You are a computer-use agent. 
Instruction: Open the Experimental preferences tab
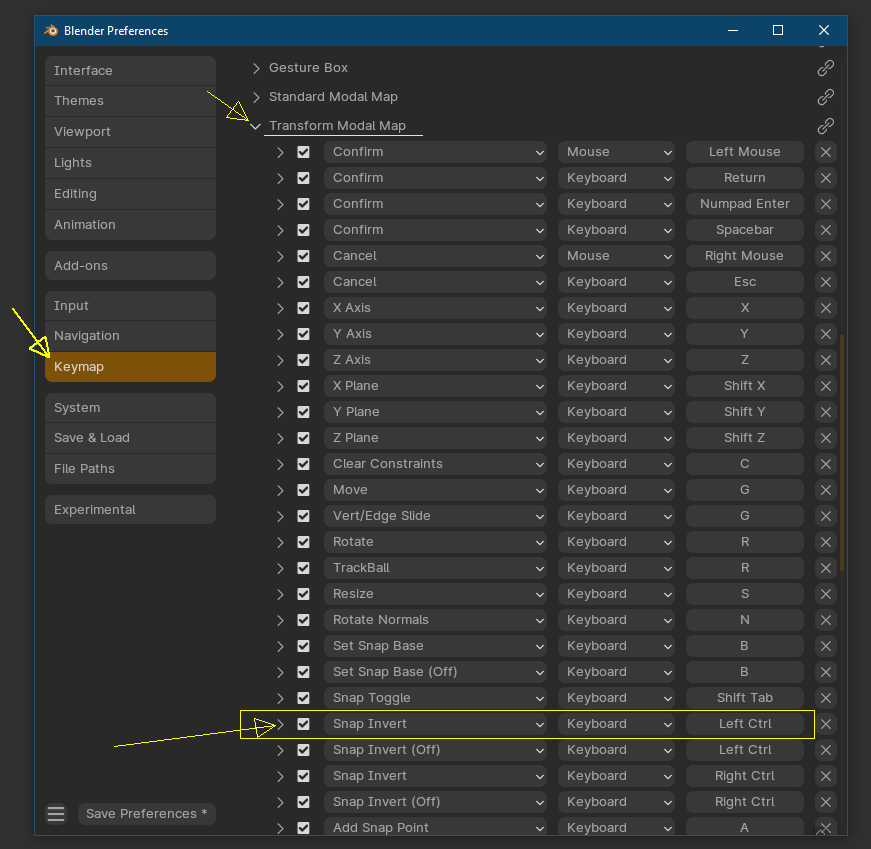[131, 510]
